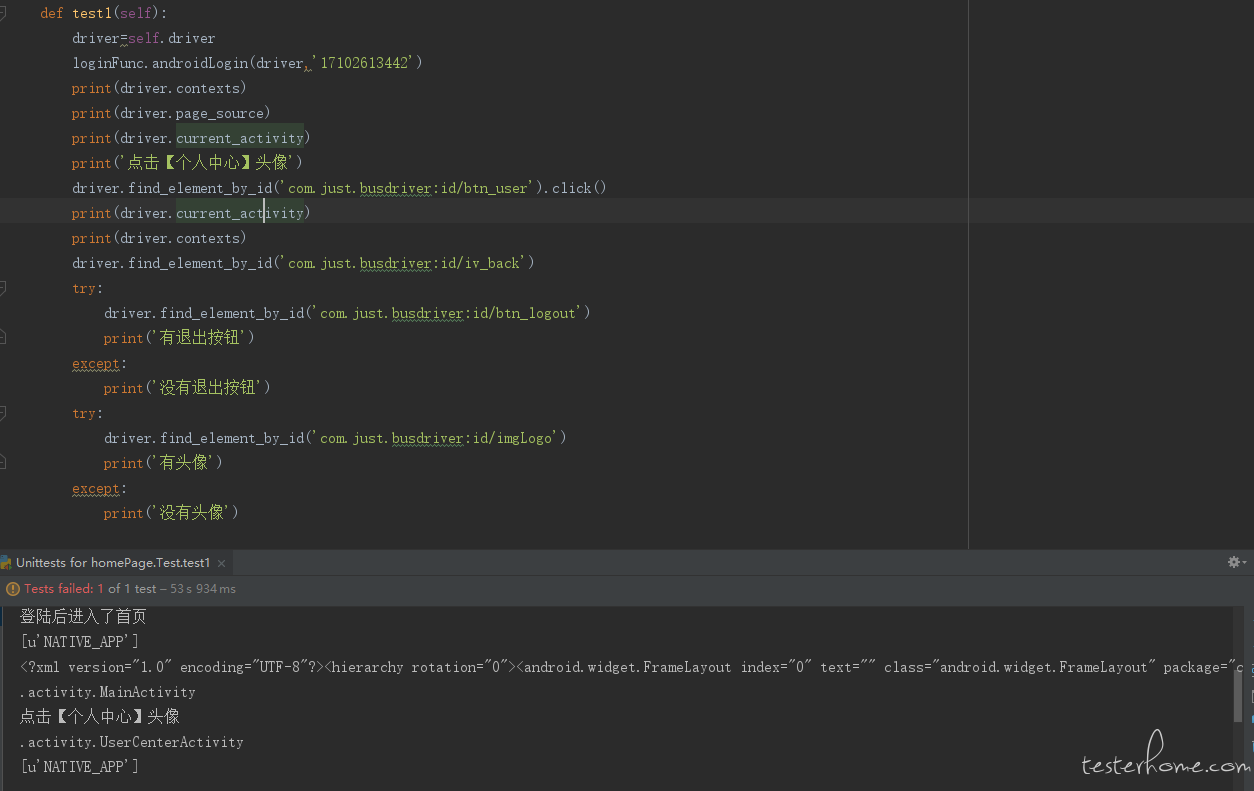The height and width of the screenshot is (791, 1254).
Task: Click the imgLogo find_element line
Action: point(336,438)
